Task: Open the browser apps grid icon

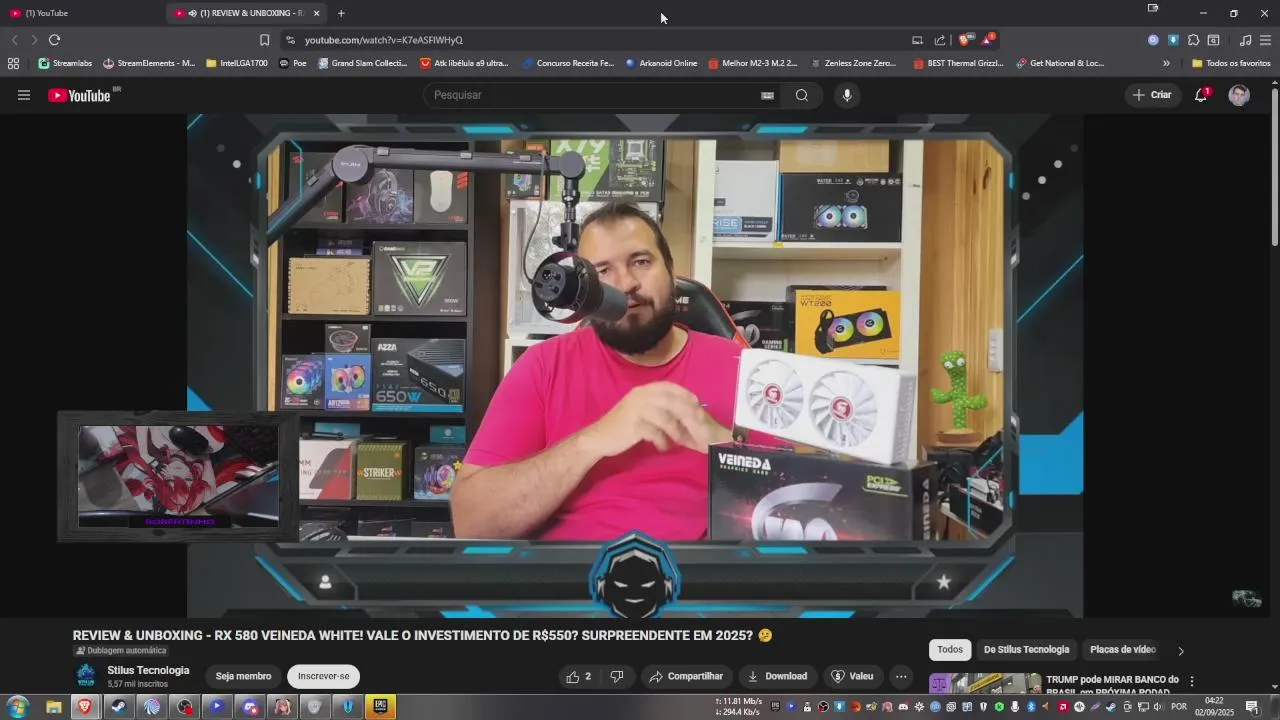Action: (x=13, y=63)
